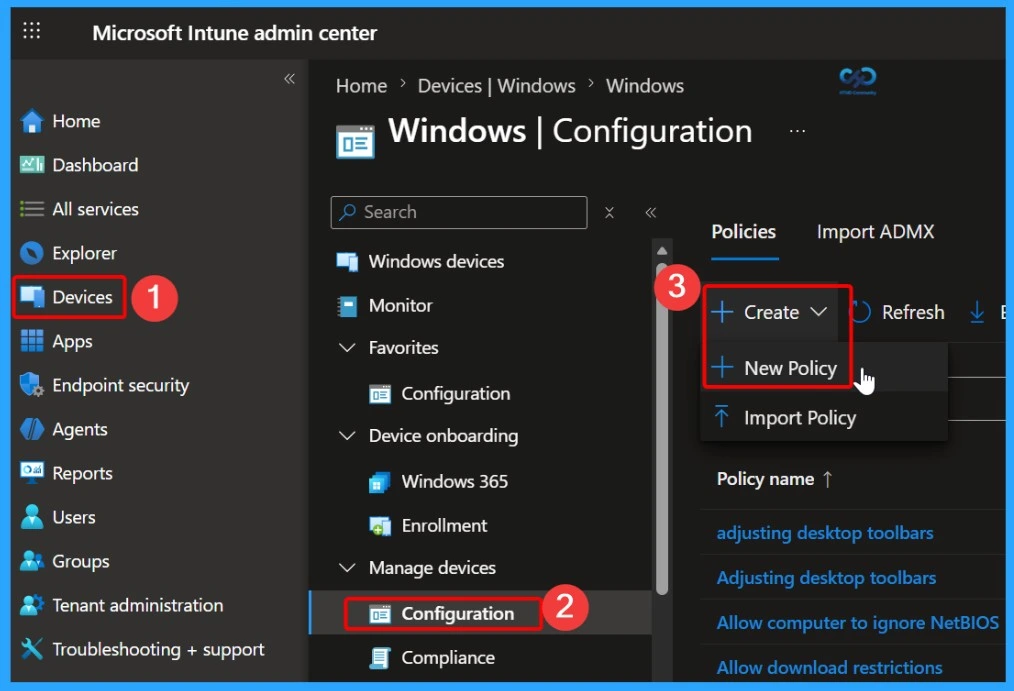The width and height of the screenshot is (1014, 691).
Task: Switch to the Import ADMX tab
Action: 875,231
